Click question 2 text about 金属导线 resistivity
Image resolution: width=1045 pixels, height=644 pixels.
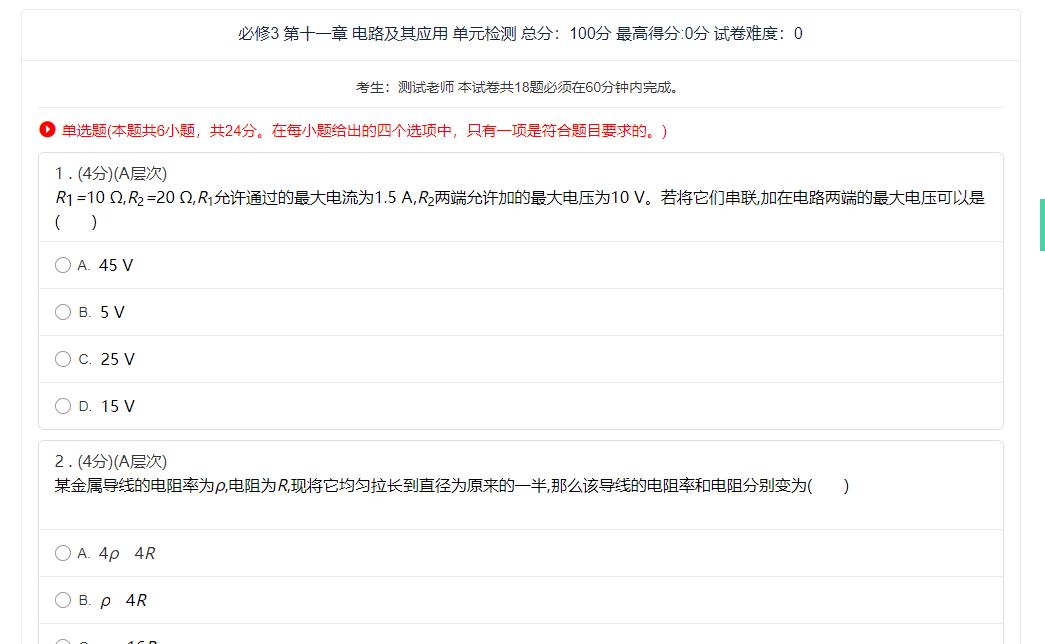coord(430,486)
